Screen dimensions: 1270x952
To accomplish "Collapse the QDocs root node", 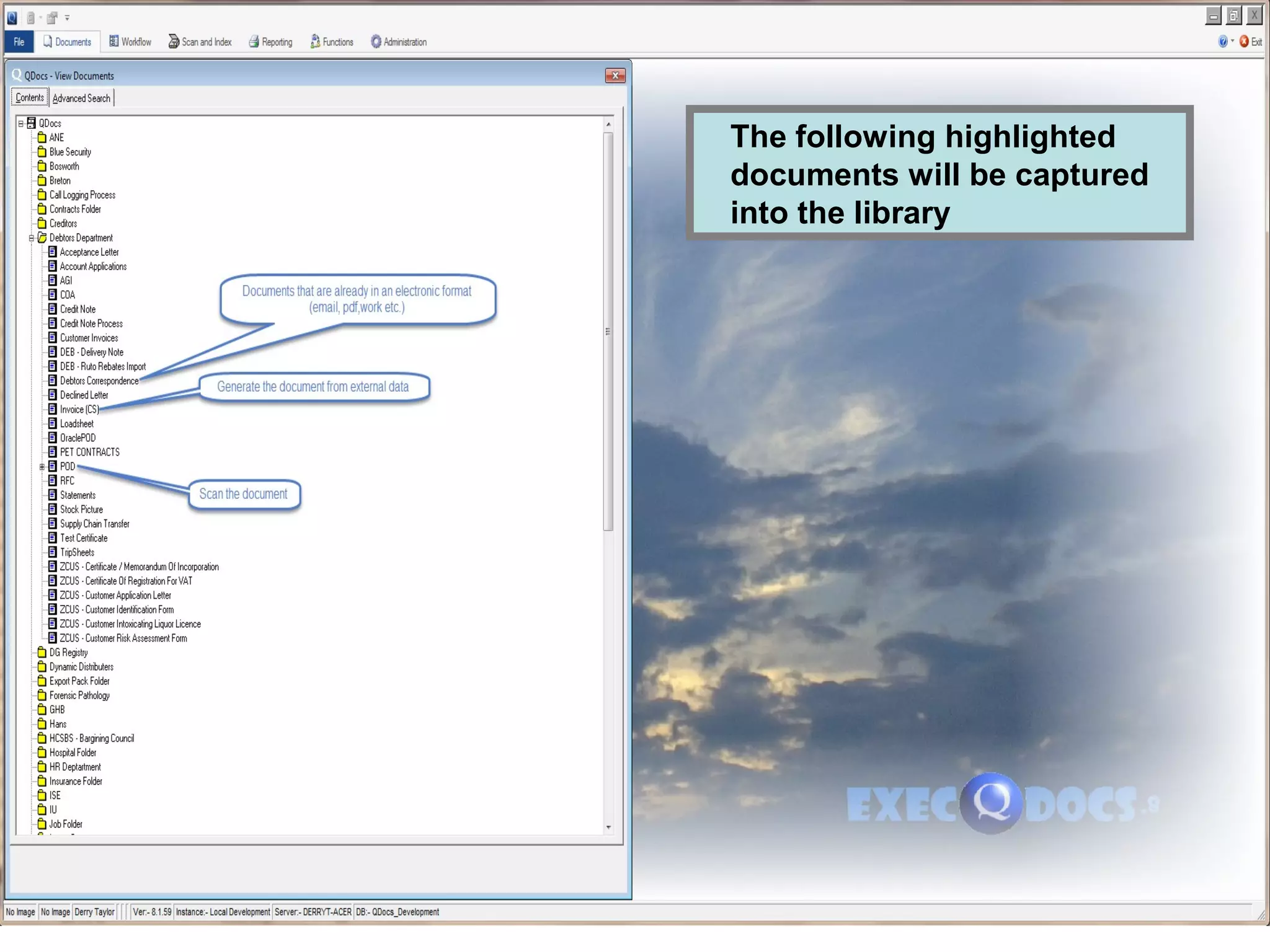I will (21, 123).
